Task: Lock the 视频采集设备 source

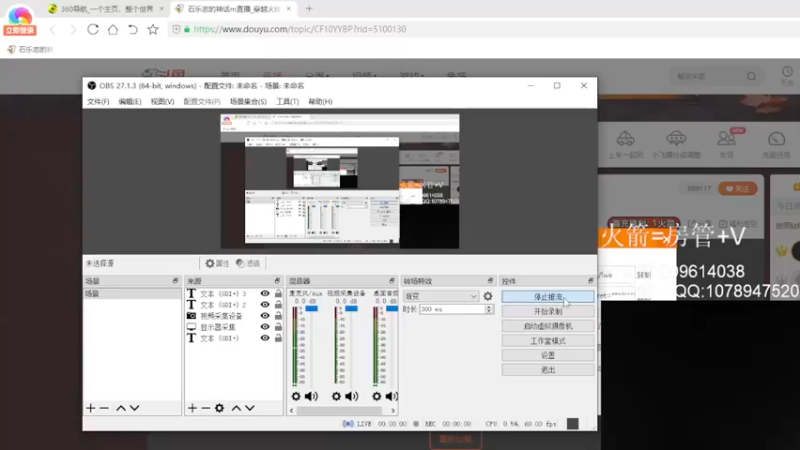Action: (x=278, y=316)
